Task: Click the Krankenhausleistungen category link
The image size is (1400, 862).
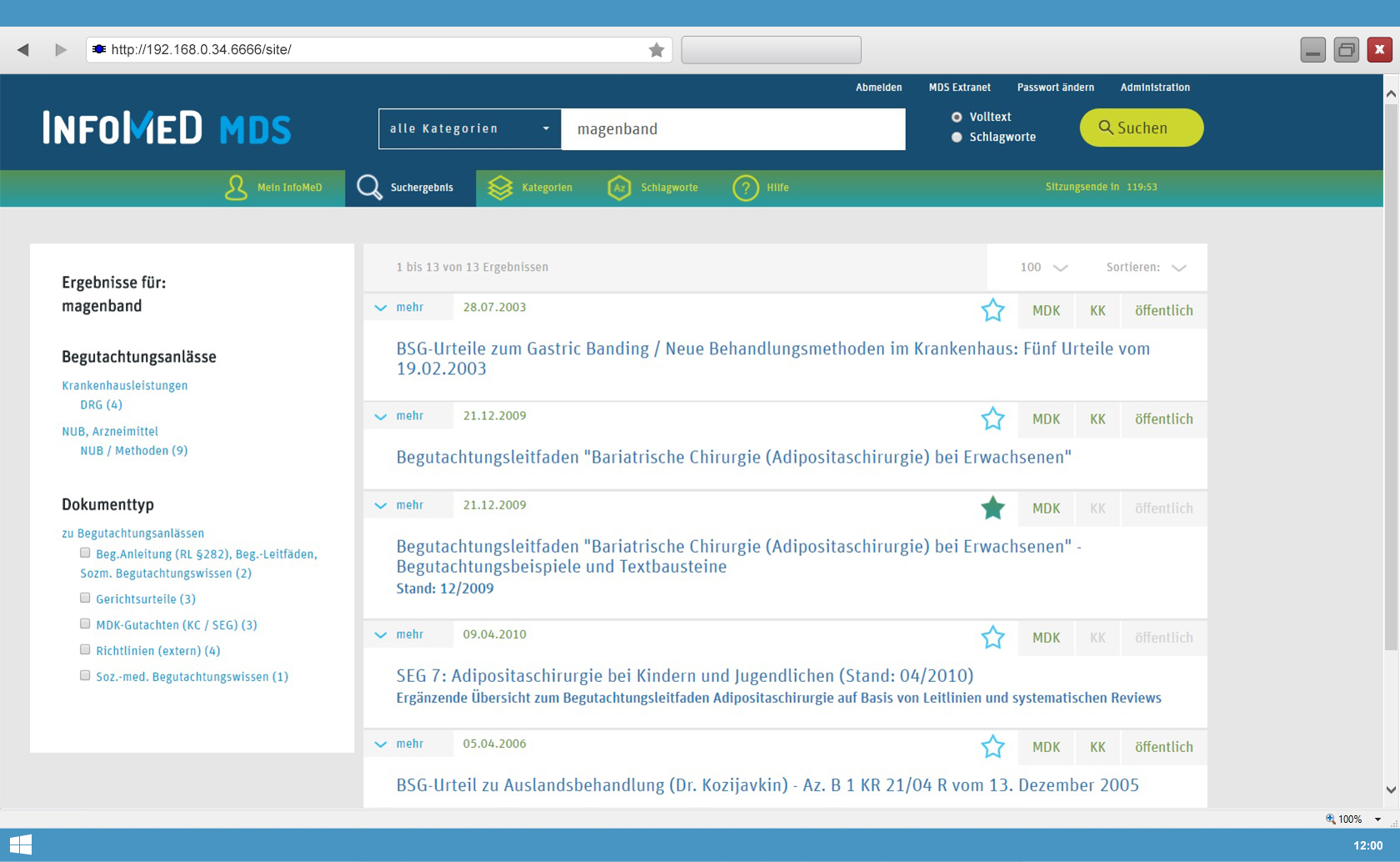Action: point(125,386)
